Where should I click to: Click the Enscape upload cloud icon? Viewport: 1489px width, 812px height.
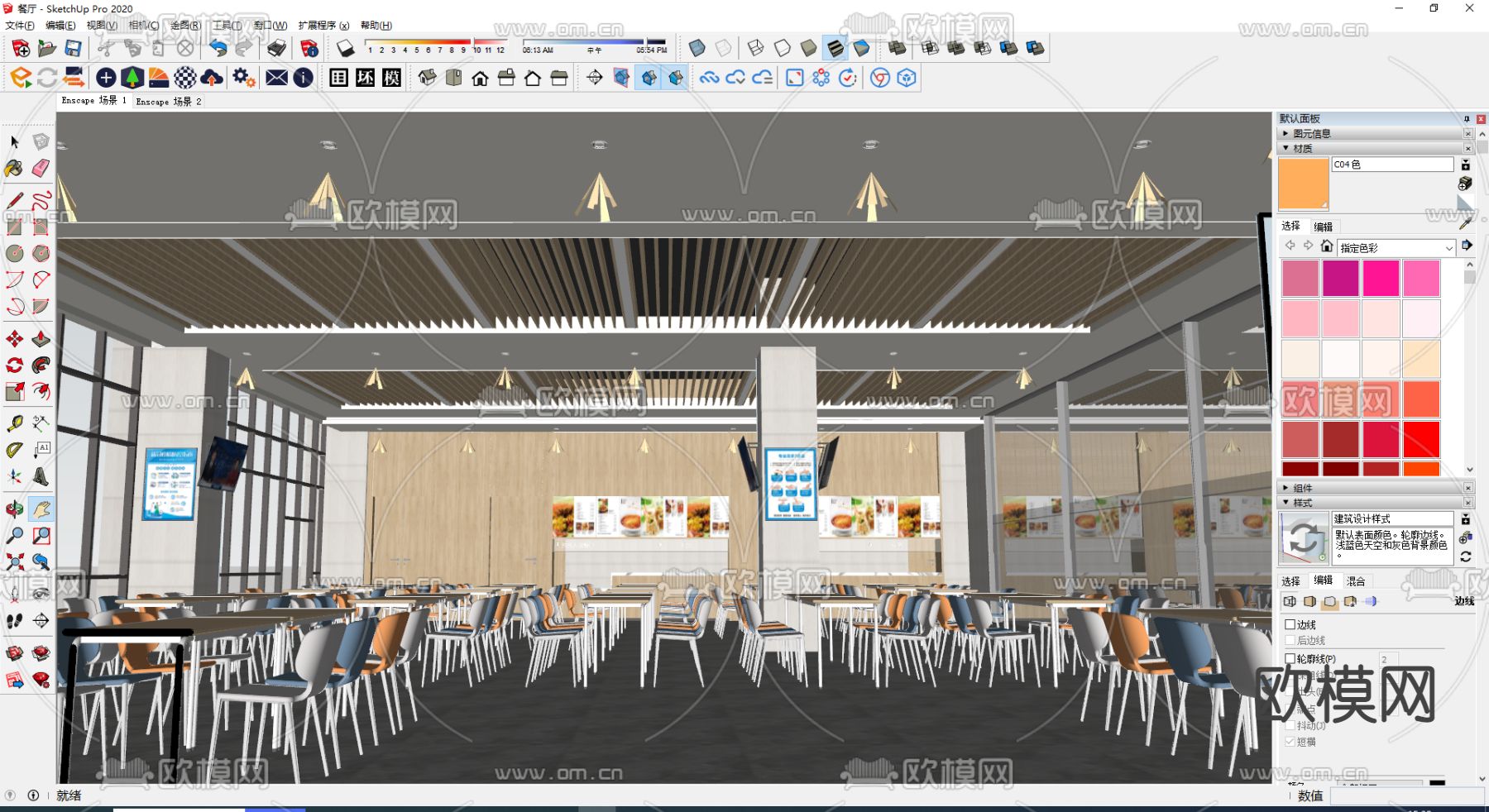[x=212, y=78]
